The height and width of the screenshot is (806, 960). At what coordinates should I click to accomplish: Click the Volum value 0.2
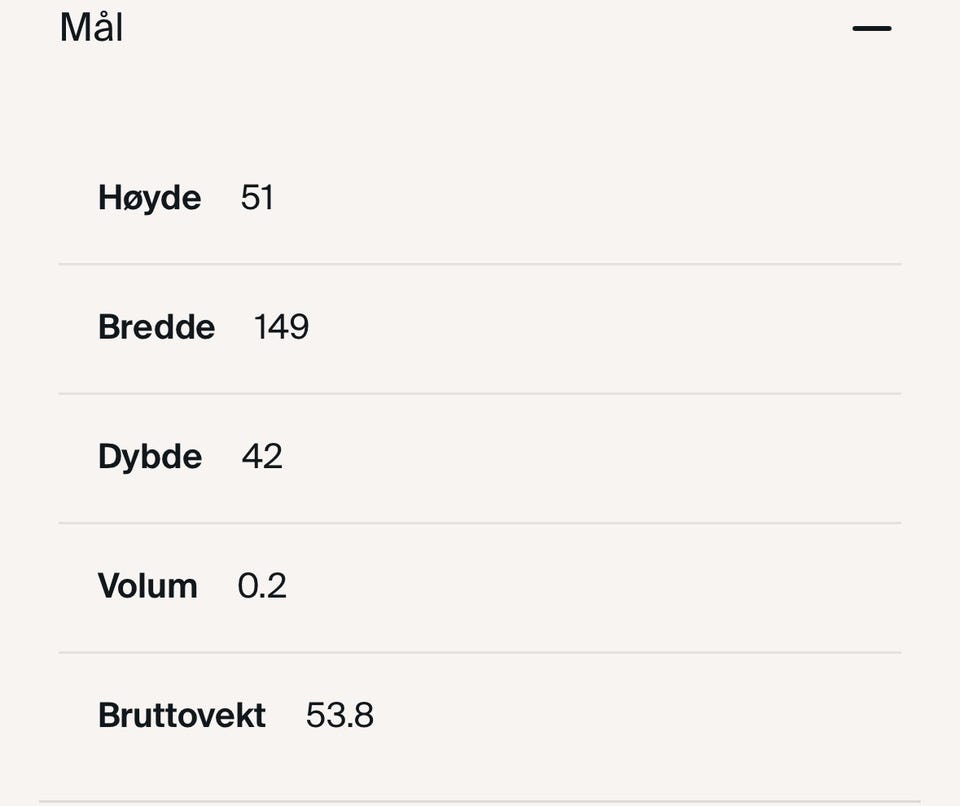pyautogui.click(x=262, y=585)
